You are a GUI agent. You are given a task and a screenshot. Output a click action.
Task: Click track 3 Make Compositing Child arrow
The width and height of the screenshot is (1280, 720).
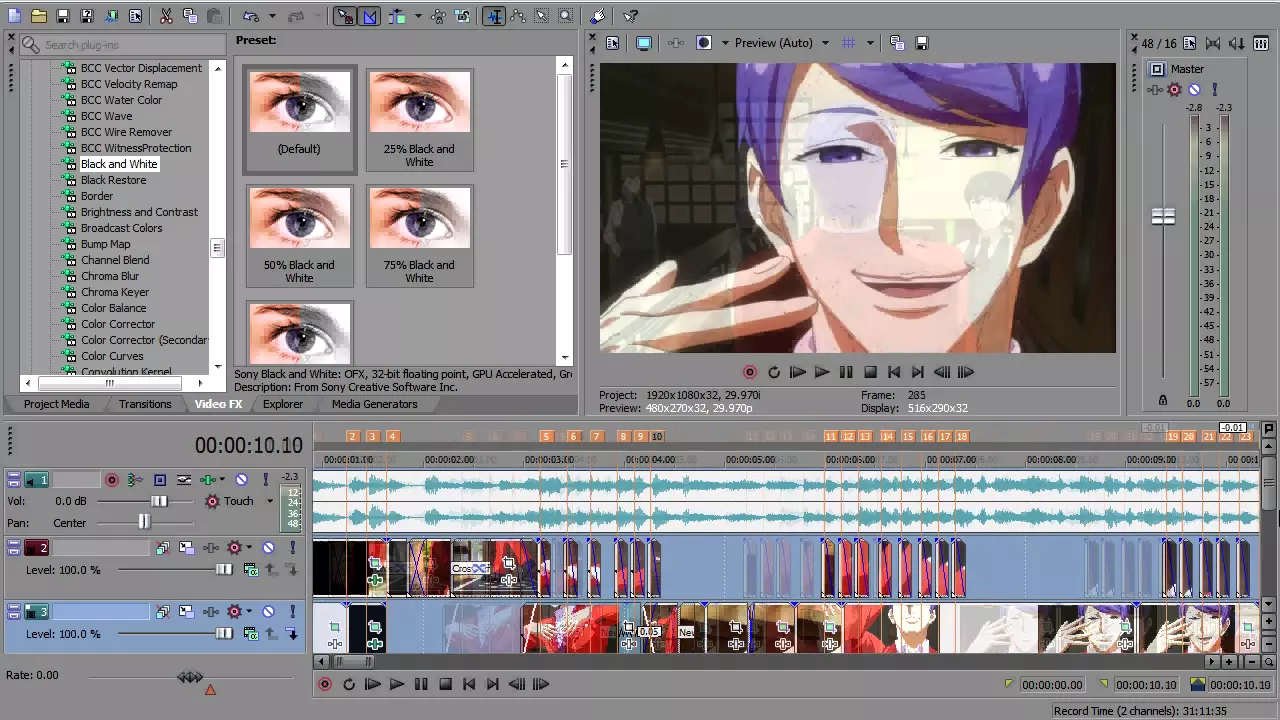[x=292, y=634]
